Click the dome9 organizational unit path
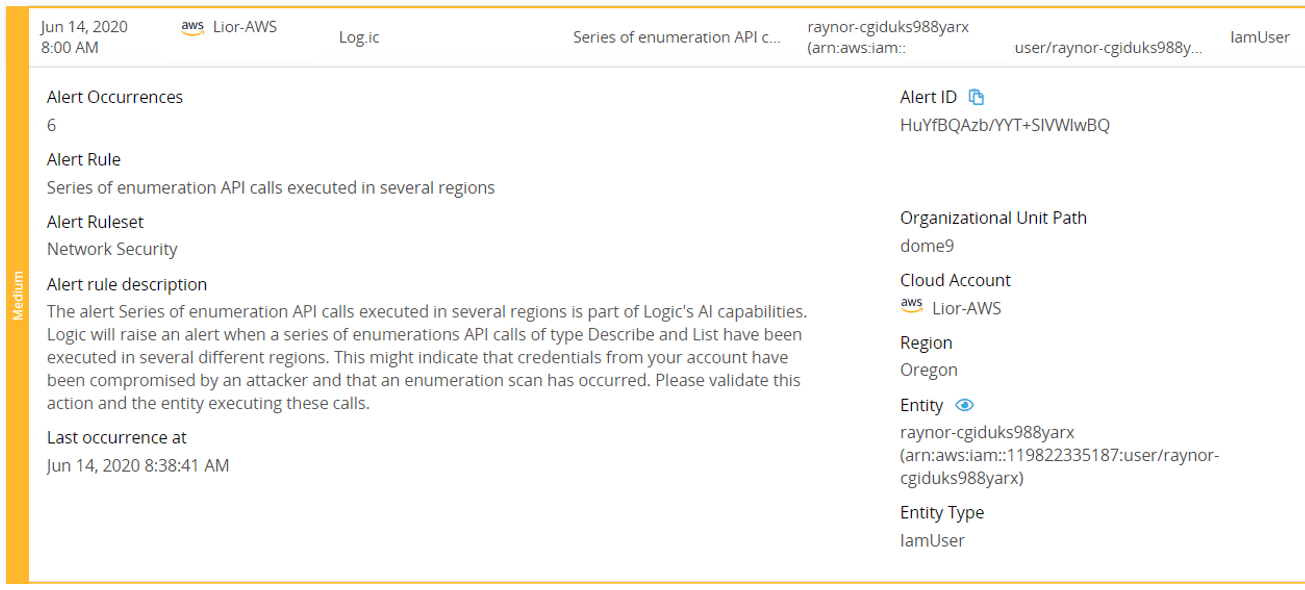 (x=927, y=245)
